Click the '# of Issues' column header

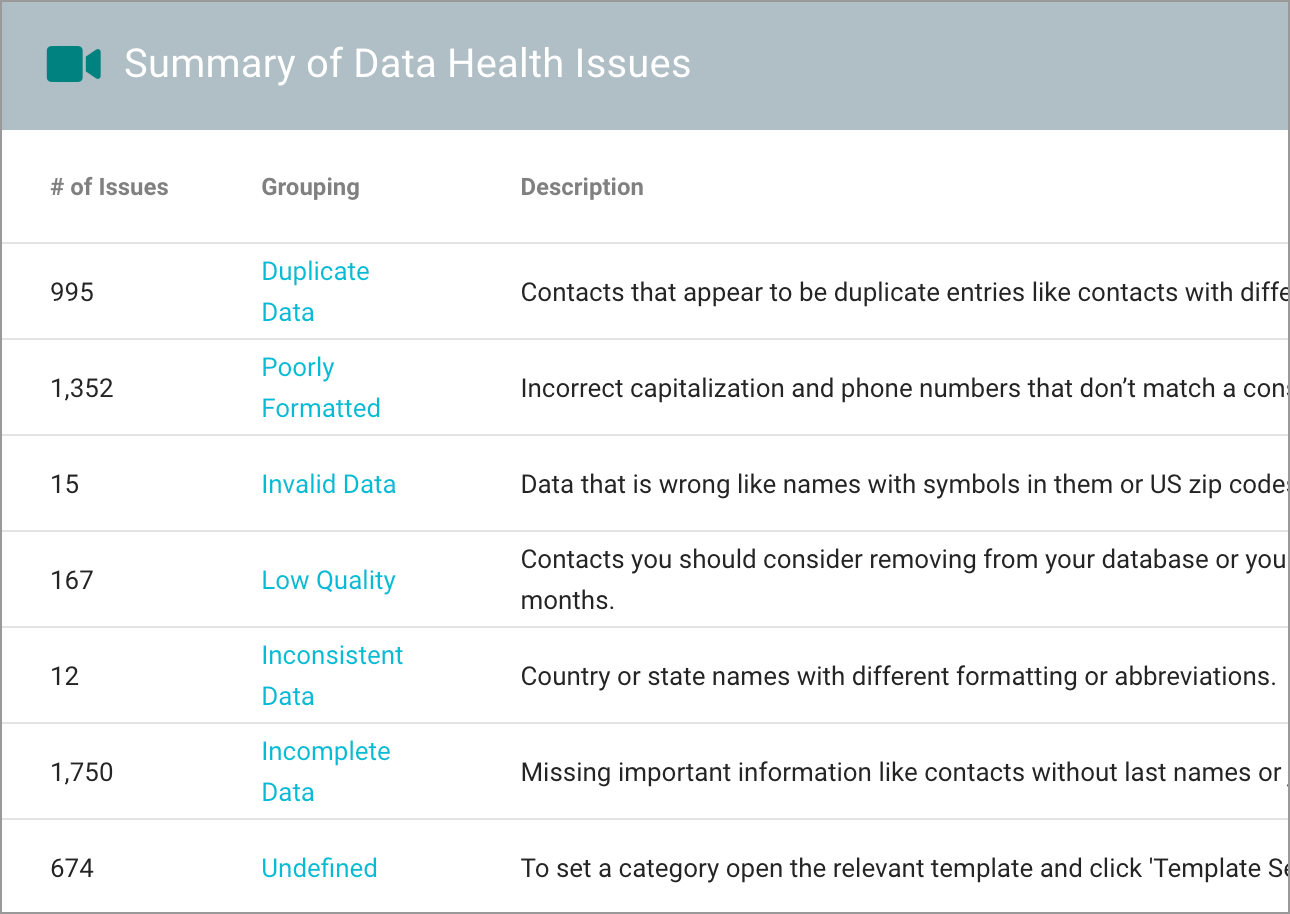tap(110, 187)
